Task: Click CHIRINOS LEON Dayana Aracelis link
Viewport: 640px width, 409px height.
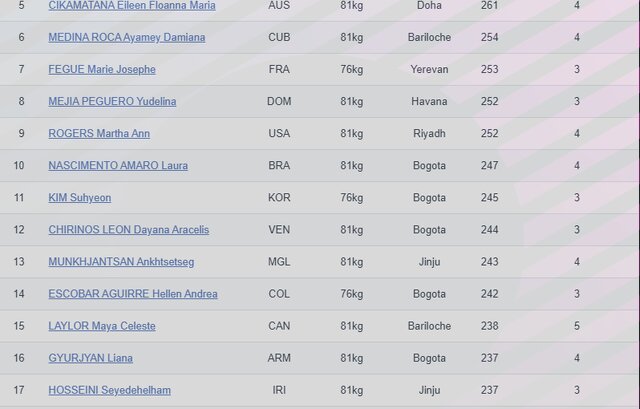Action: click(129, 230)
